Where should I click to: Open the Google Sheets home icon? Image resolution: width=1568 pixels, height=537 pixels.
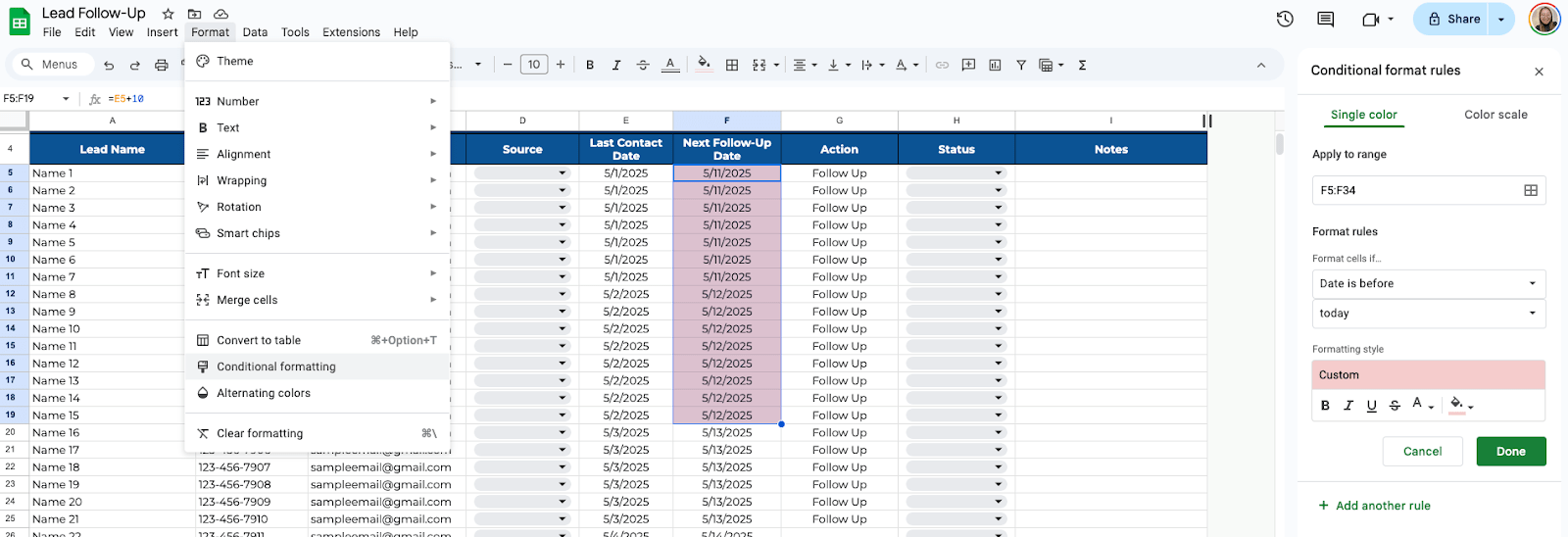click(20, 22)
